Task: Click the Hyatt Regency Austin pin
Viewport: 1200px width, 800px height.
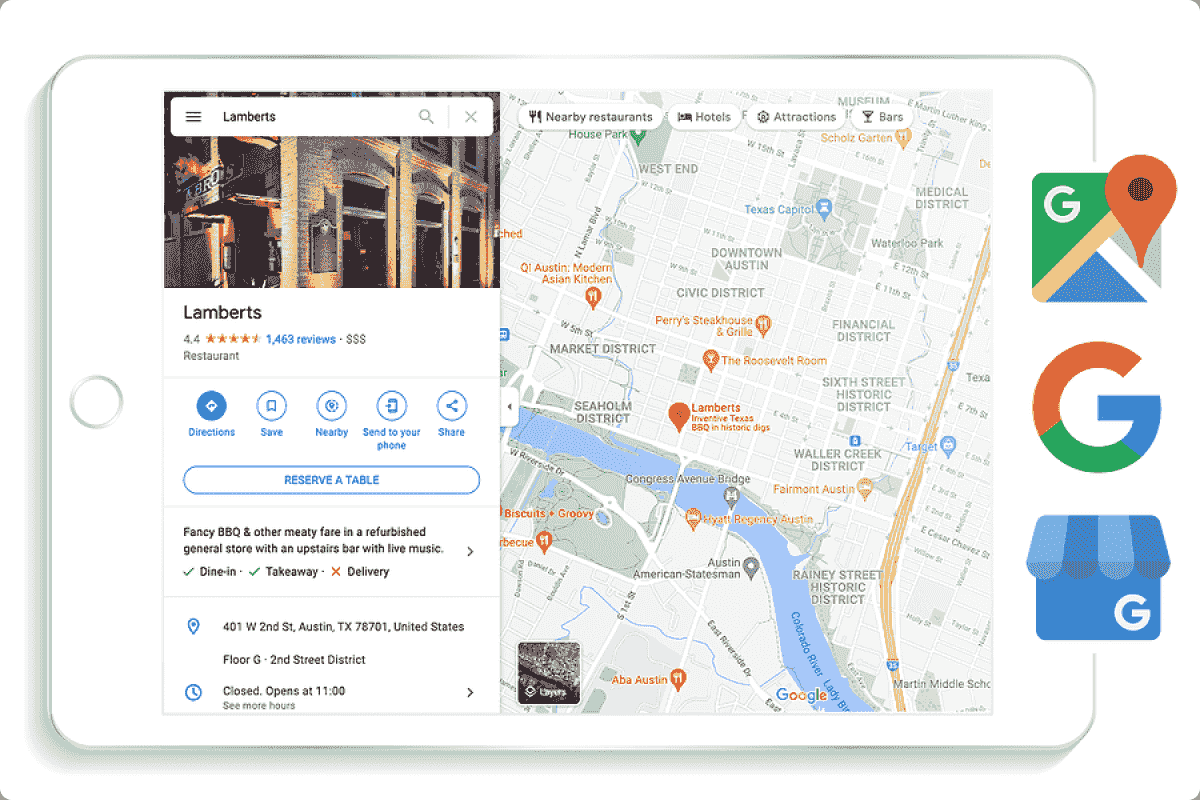Action: (x=692, y=519)
